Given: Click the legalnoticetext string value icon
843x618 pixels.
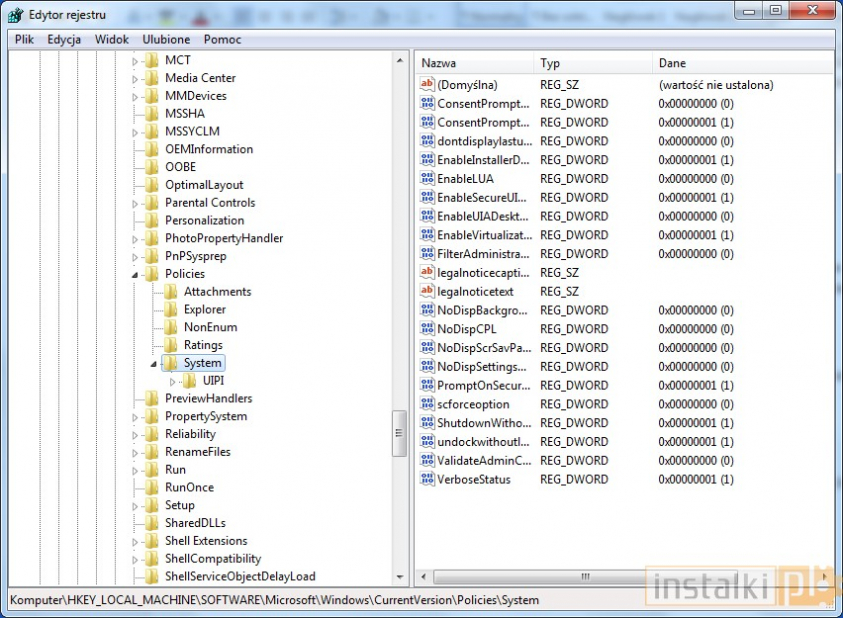Looking at the screenshot, I should coord(427,291).
